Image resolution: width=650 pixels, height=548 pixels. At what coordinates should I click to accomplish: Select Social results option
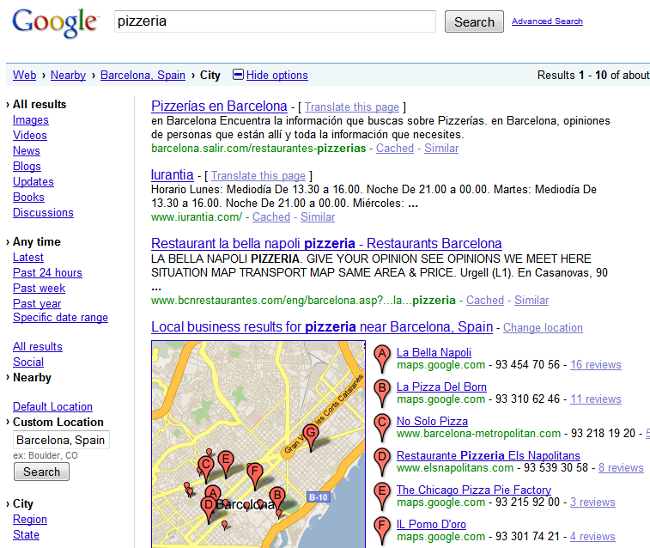28,362
